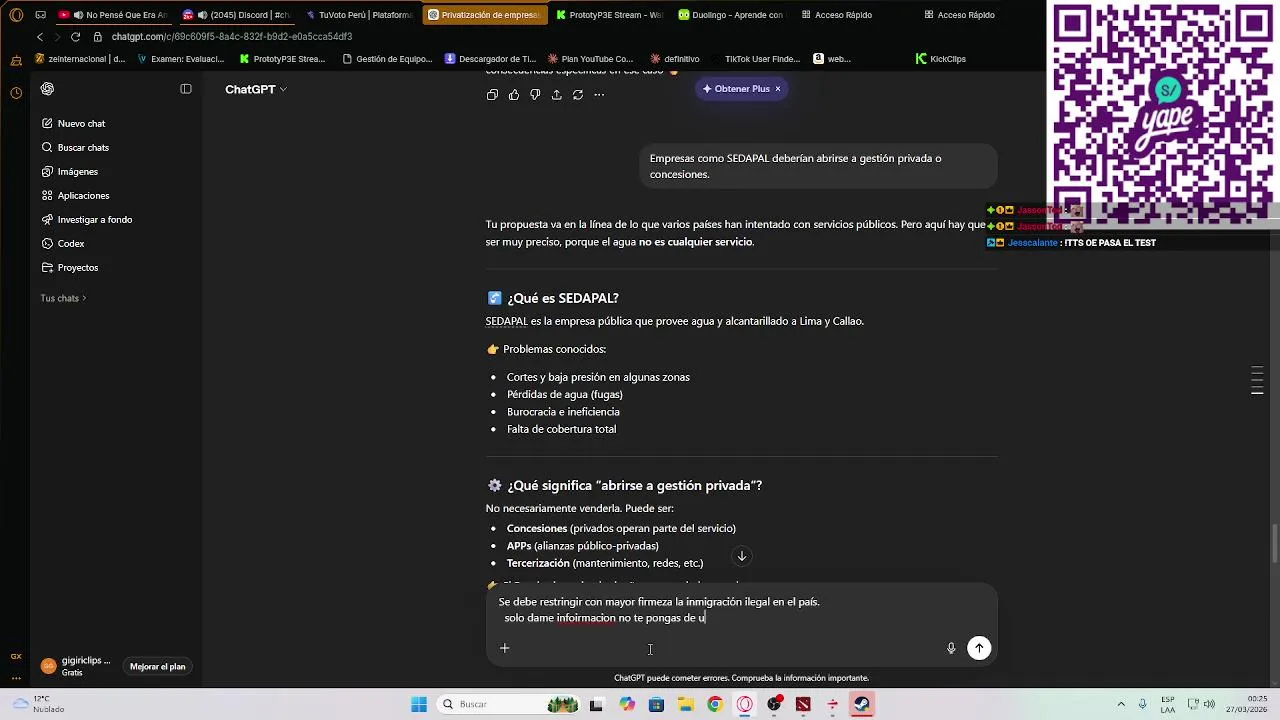Give the response a thumbs up
The height and width of the screenshot is (720, 1280).
514,95
